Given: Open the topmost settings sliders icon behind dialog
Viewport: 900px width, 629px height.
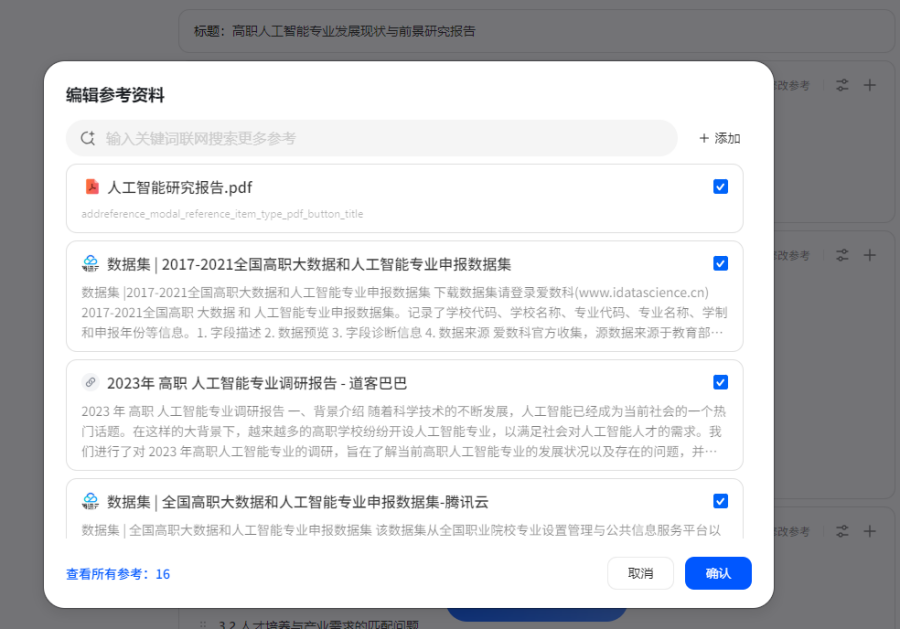Looking at the screenshot, I should coord(843,86).
